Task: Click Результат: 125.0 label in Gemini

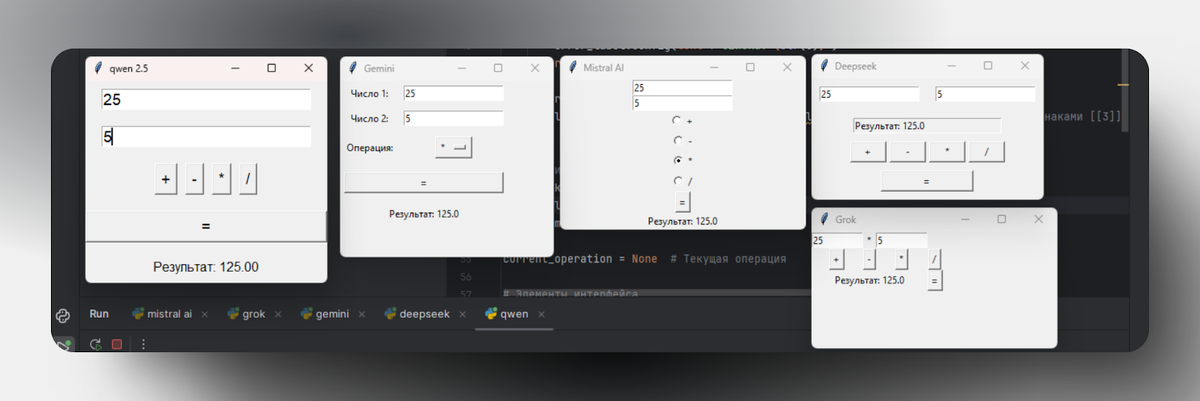Action: coord(425,214)
